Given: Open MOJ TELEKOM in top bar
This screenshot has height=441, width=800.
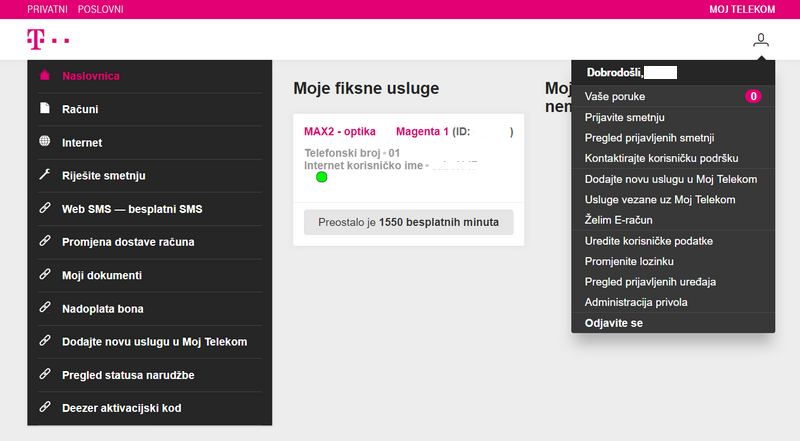Looking at the screenshot, I should click(742, 9).
